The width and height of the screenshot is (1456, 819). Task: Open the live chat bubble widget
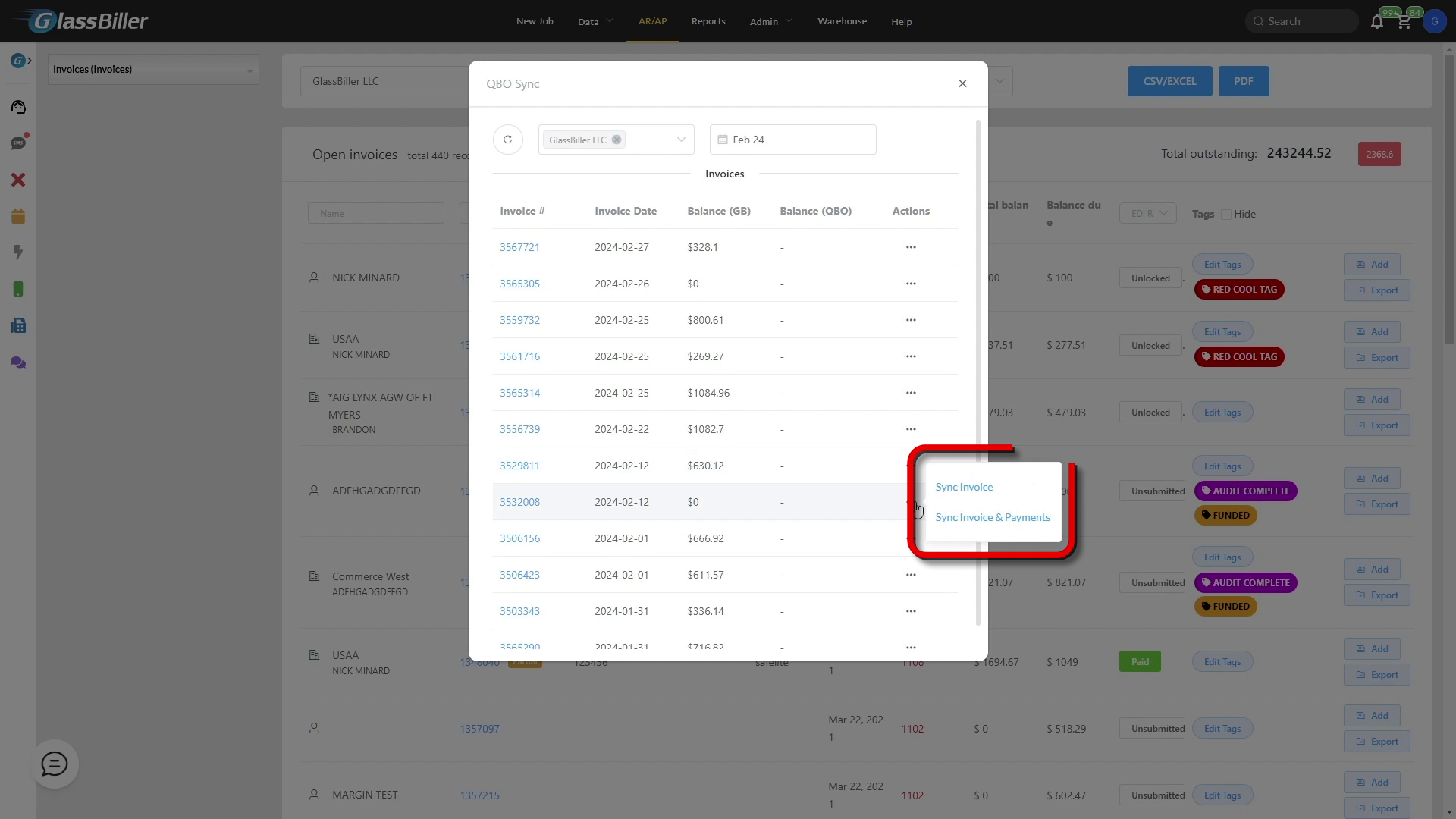55,764
